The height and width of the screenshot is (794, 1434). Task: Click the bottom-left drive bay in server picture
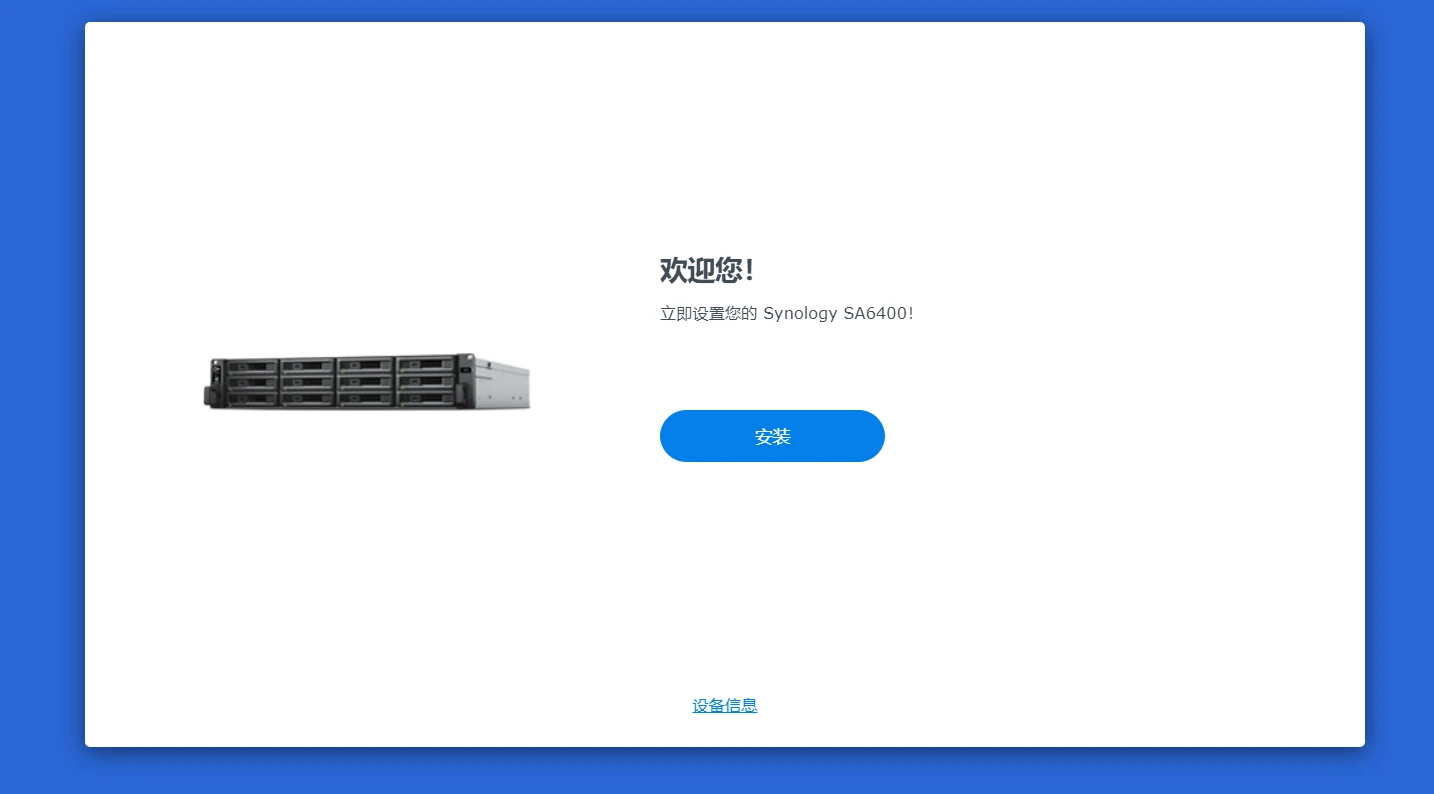click(x=252, y=398)
